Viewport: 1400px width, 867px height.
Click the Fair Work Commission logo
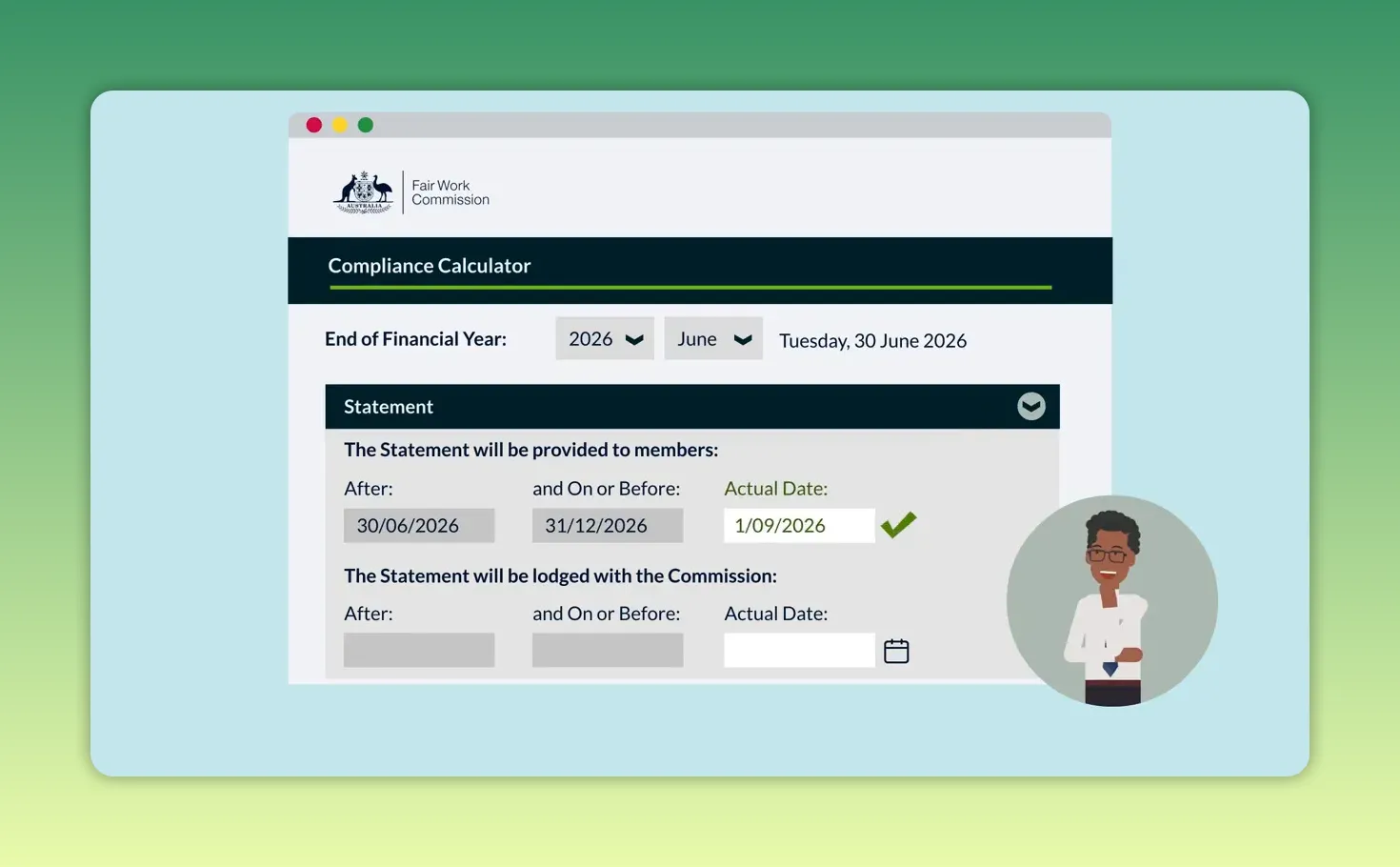pyautogui.click(x=411, y=192)
